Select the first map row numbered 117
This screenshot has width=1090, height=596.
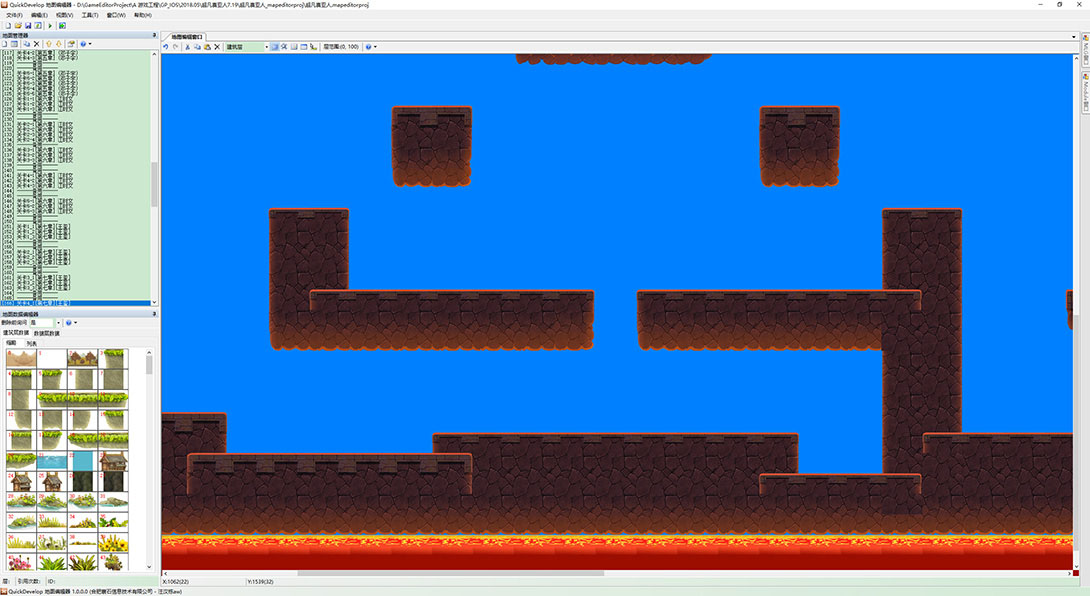(x=76, y=52)
